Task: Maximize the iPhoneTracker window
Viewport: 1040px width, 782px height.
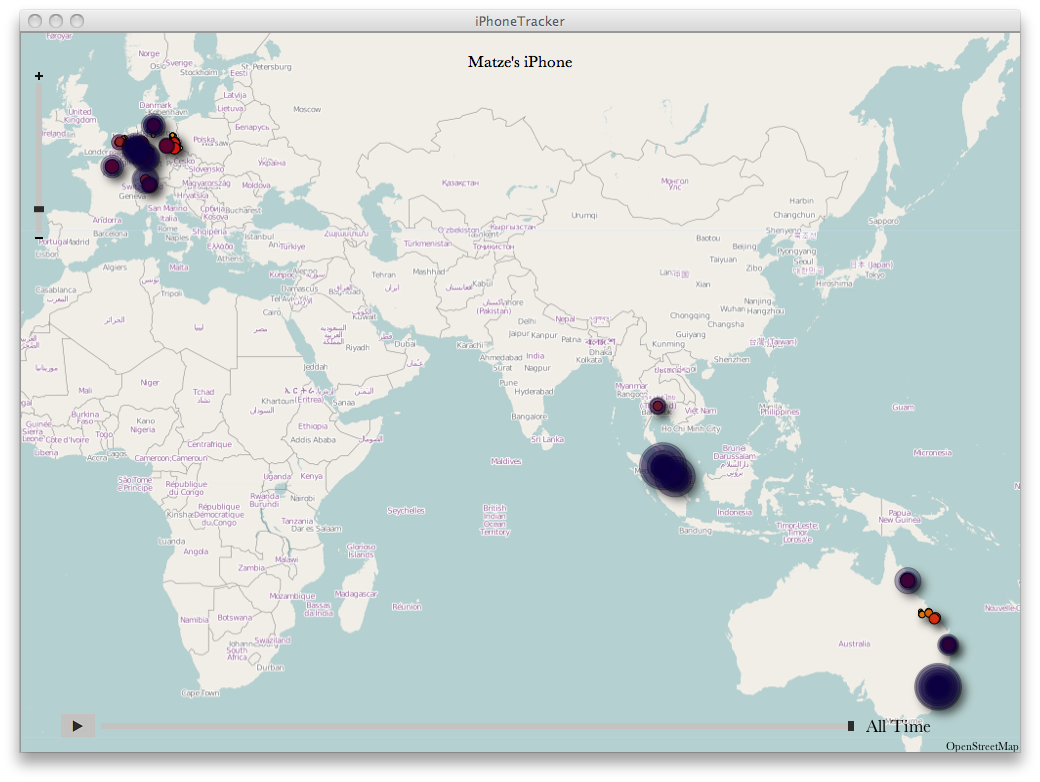Action: click(77, 21)
